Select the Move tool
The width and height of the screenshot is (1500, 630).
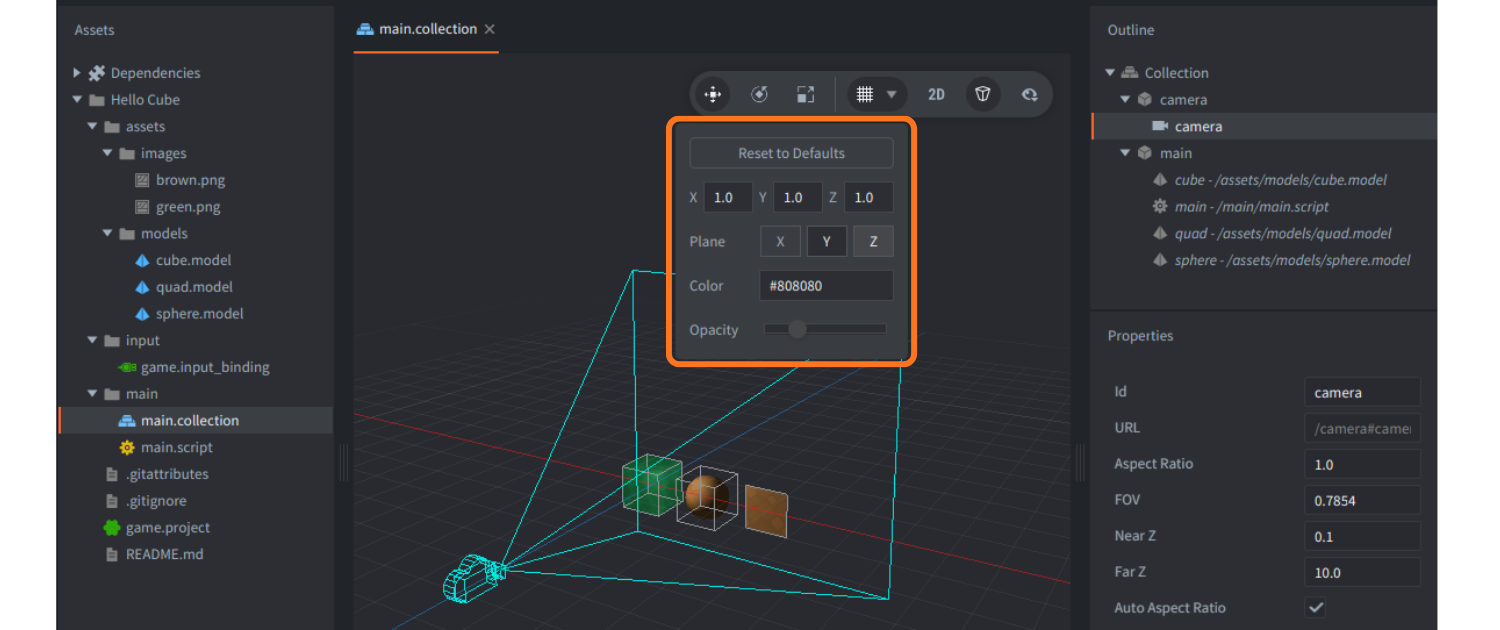(x=711, y=94)
